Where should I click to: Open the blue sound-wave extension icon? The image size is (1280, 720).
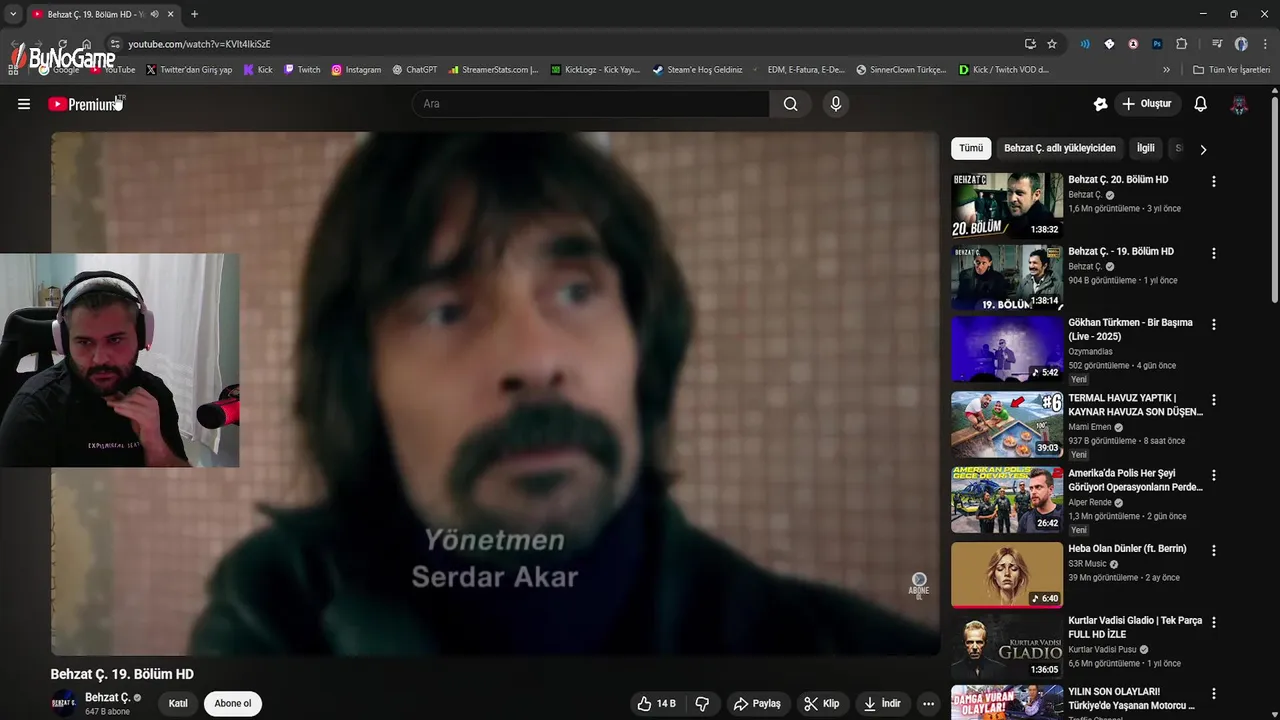point(1085,44)
